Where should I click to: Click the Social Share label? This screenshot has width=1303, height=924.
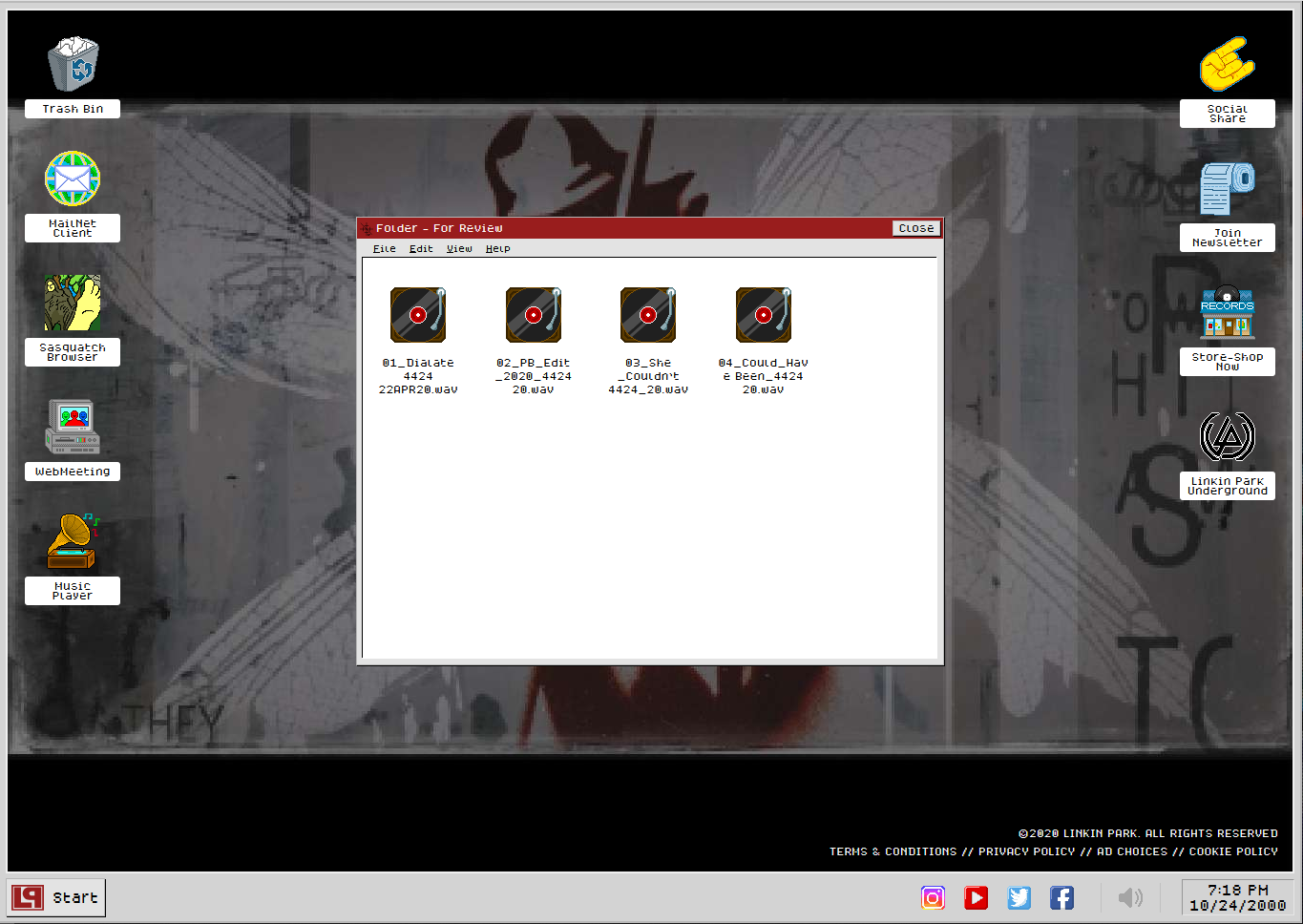pyautogui.click(x=1228, y=114)
